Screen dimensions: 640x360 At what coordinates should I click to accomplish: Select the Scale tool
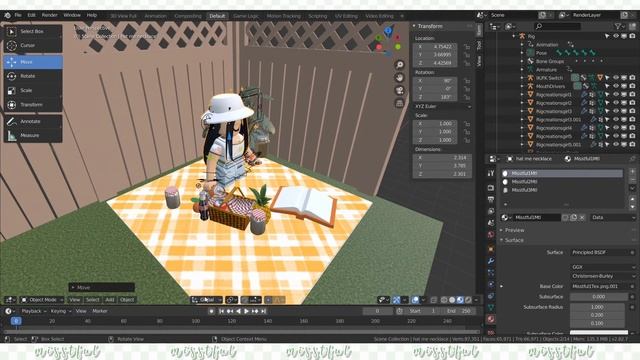[33, 91]
